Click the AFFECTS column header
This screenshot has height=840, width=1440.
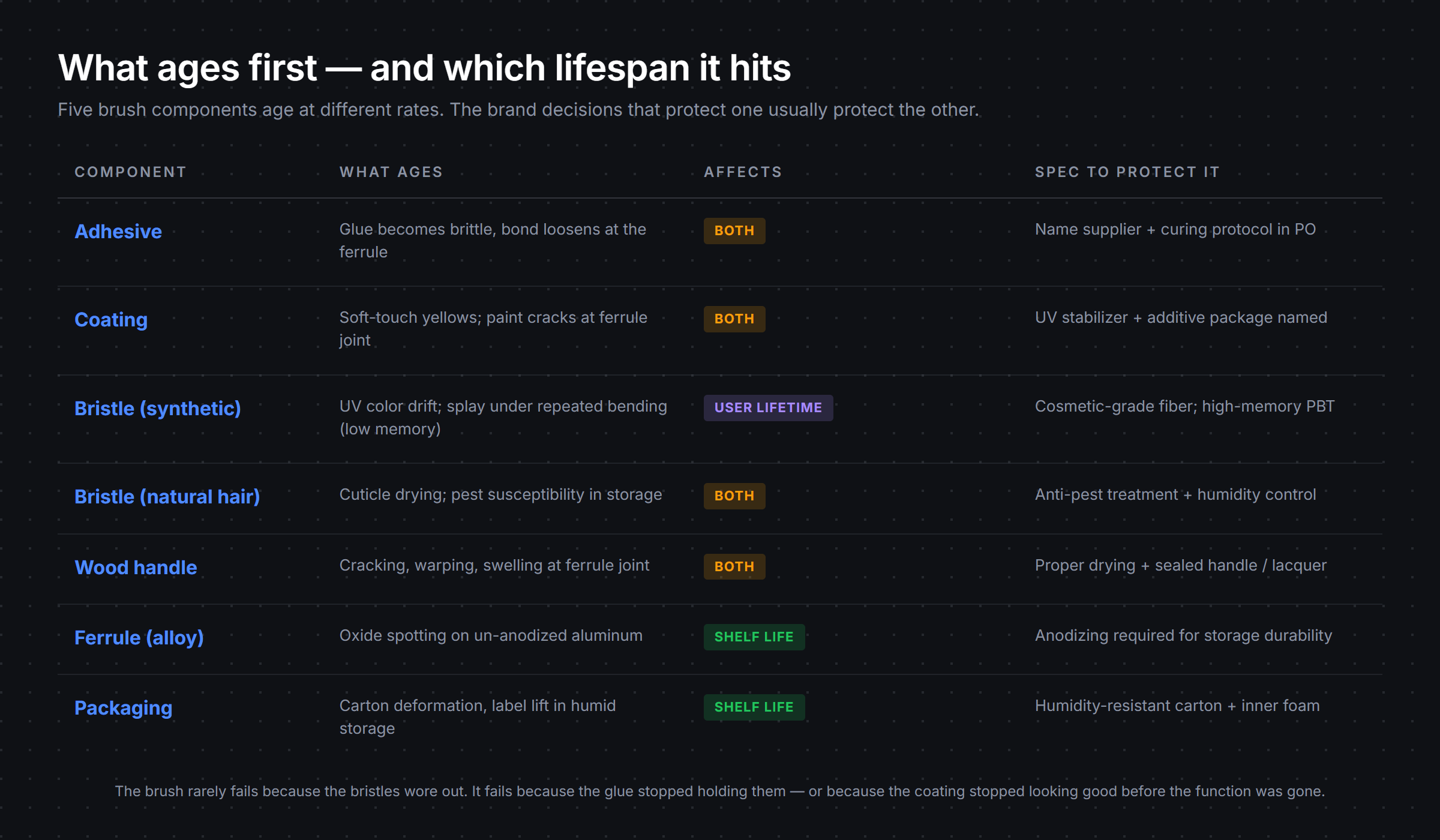(743, 172)
